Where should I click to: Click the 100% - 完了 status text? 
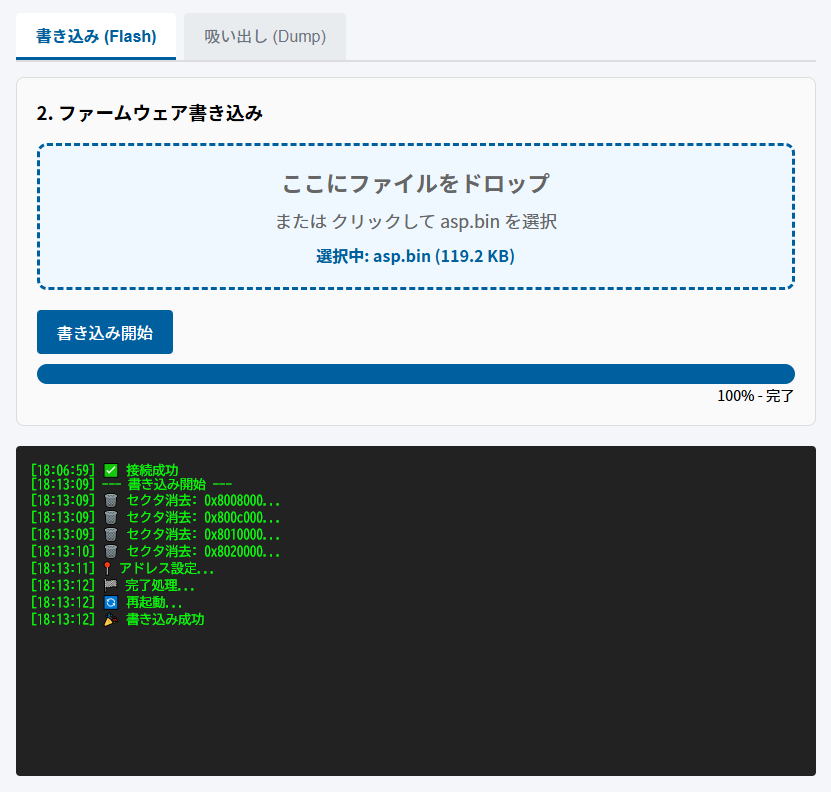[755, 395]
